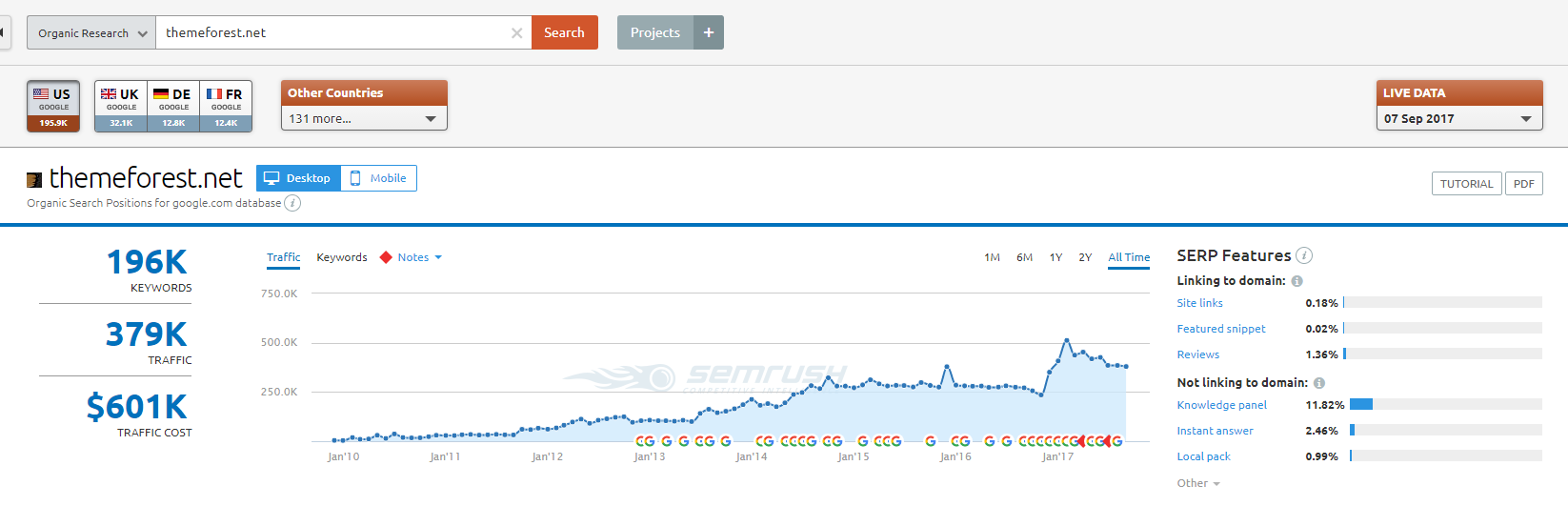Export report with PDF button

point(1523,184)
